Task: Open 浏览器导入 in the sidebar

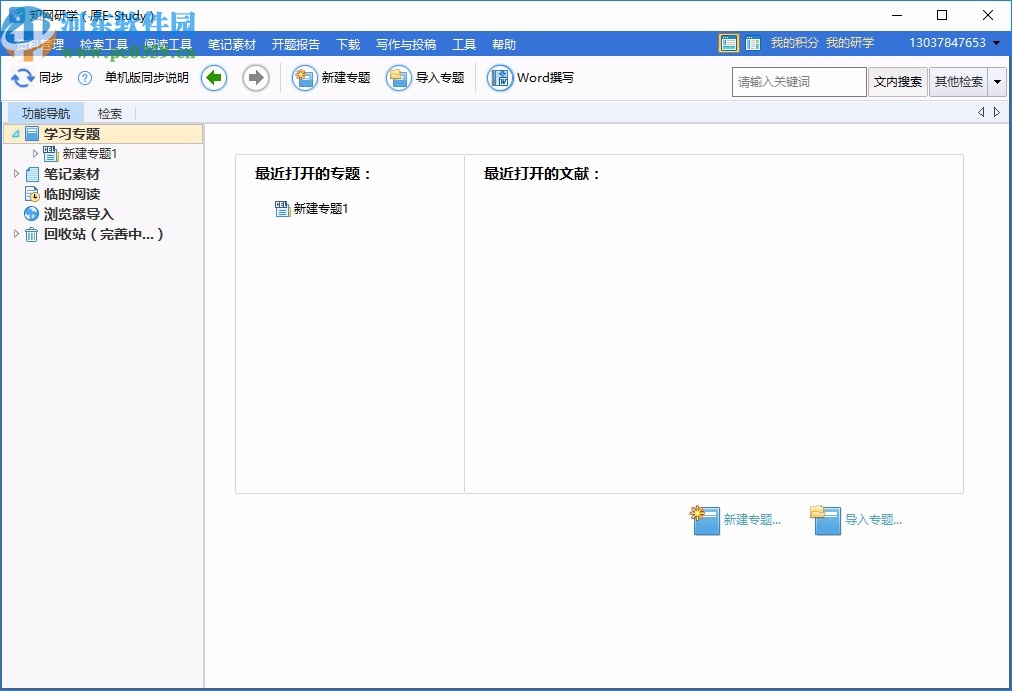Action: pos(30,214)
